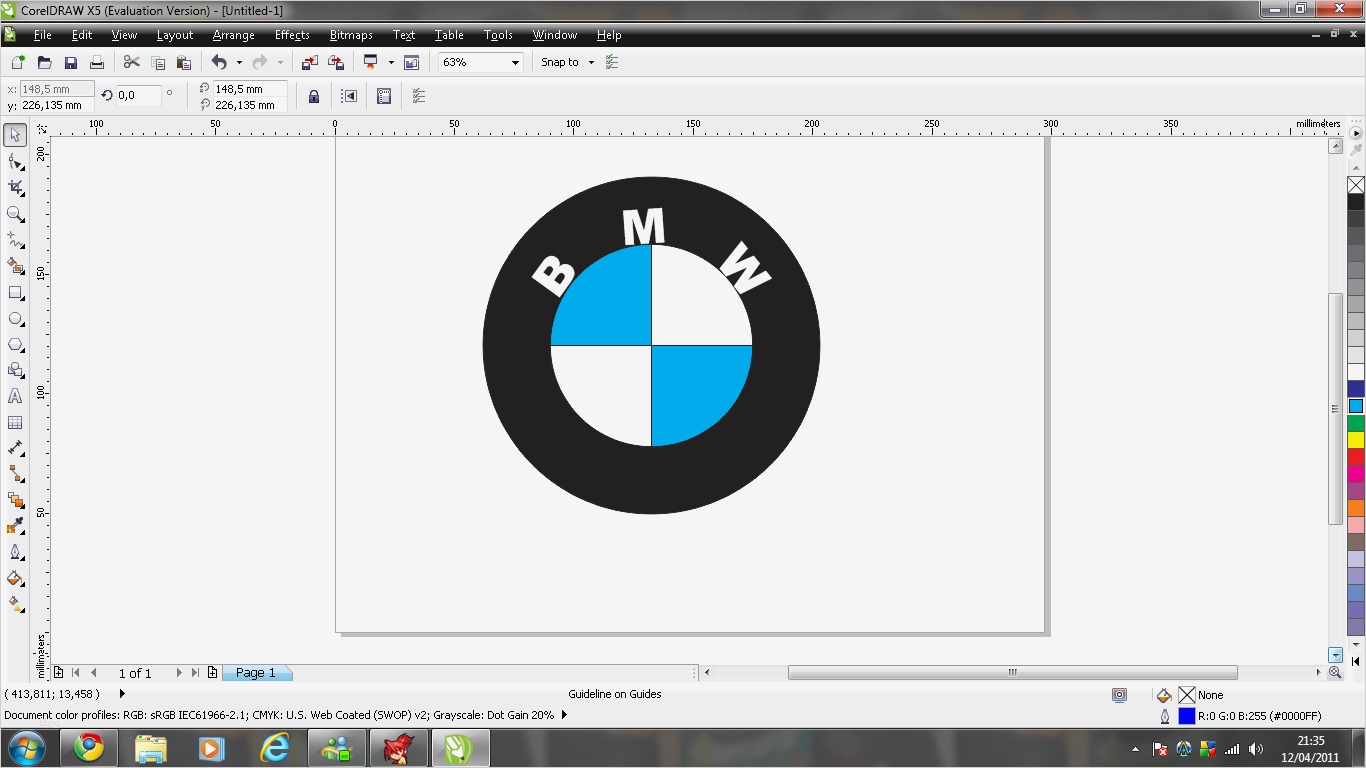
Task: Select the Table tool
Action: (x=15, y=423)
